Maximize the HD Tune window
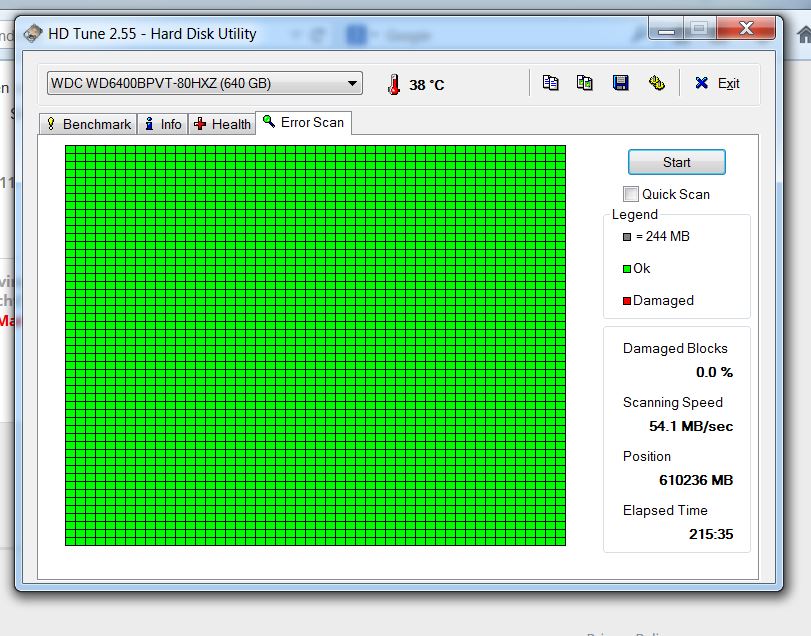Viewport: 811px width, 636px height. 700,28
